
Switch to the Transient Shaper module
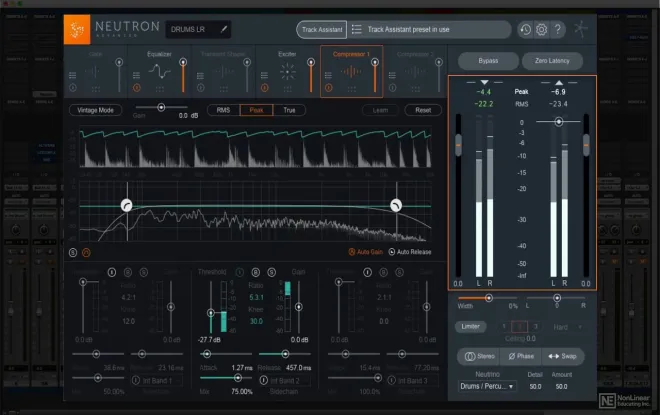[x=223, y=72]
